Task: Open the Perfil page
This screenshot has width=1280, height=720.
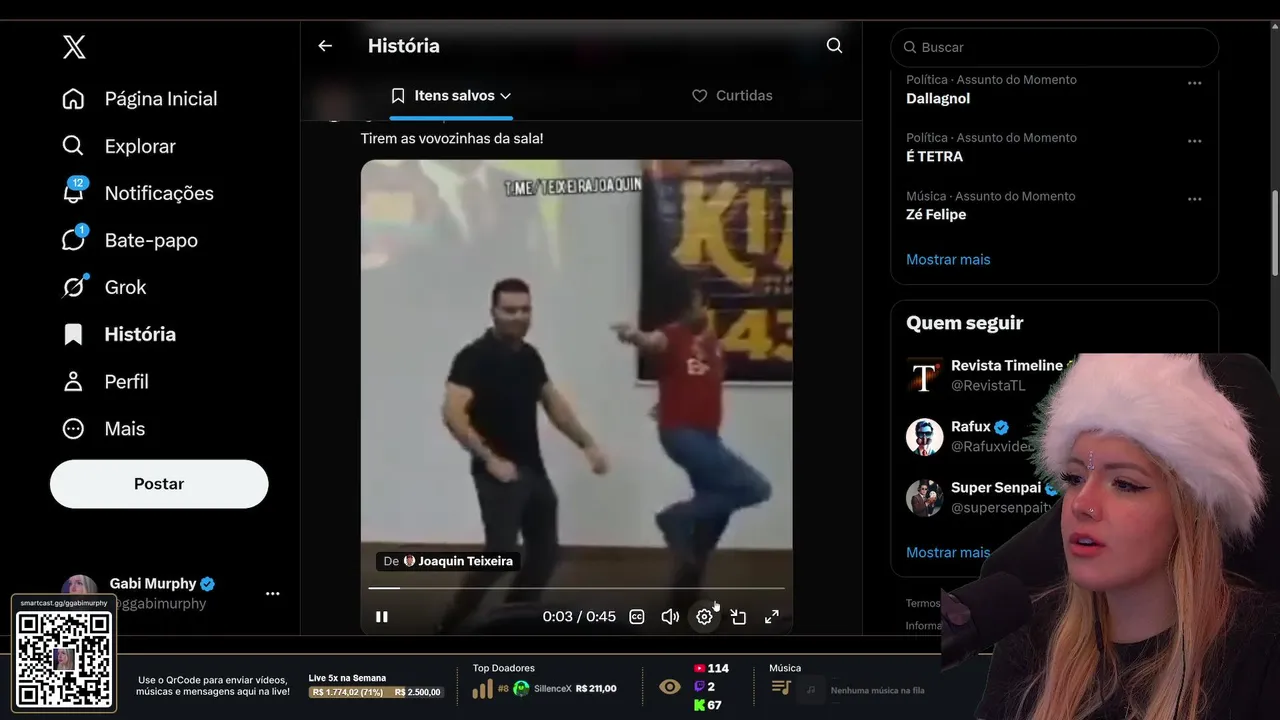Action: tap(105, 381)
